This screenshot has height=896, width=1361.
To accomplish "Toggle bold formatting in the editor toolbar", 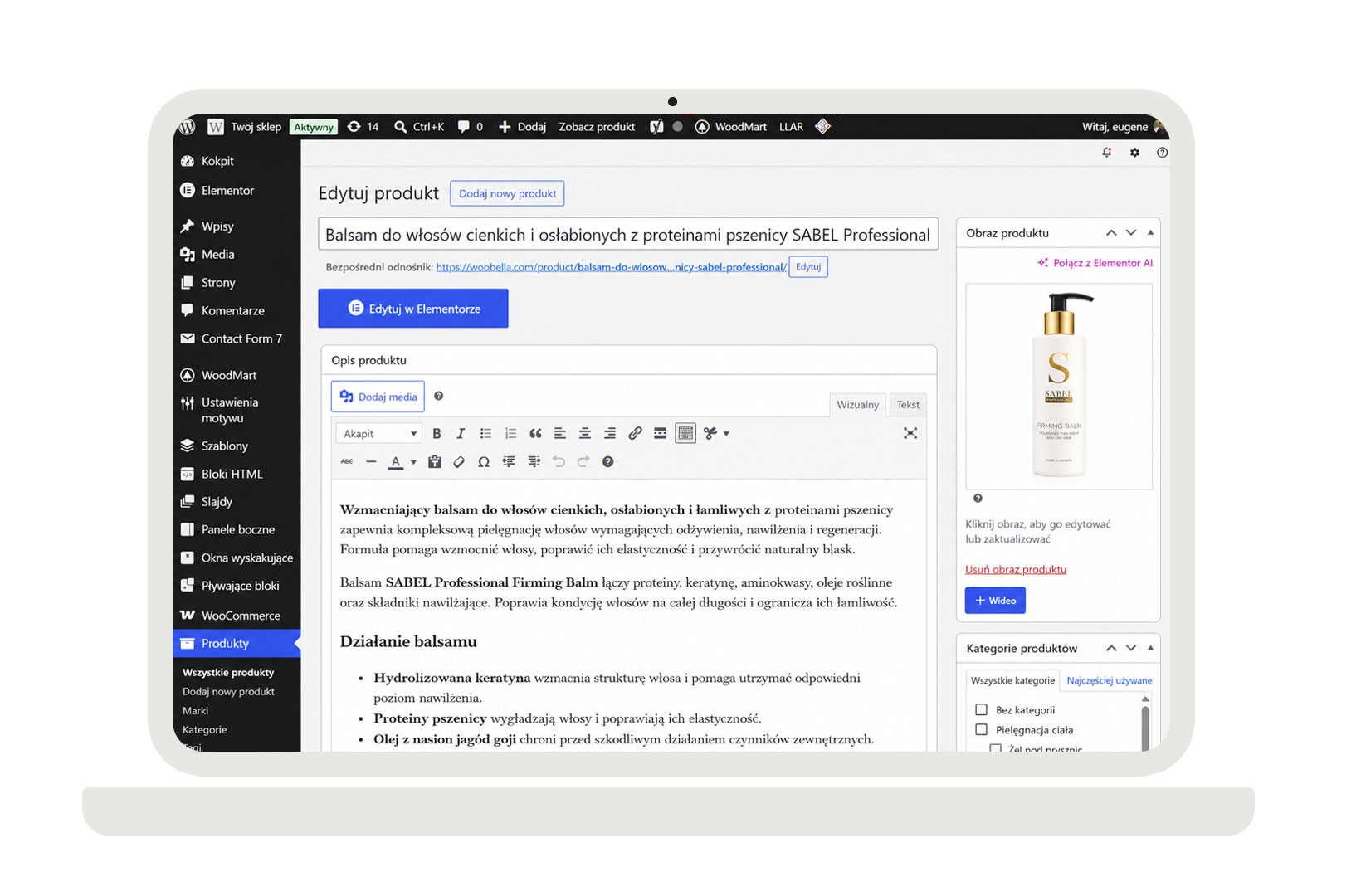I will [437, 433].
